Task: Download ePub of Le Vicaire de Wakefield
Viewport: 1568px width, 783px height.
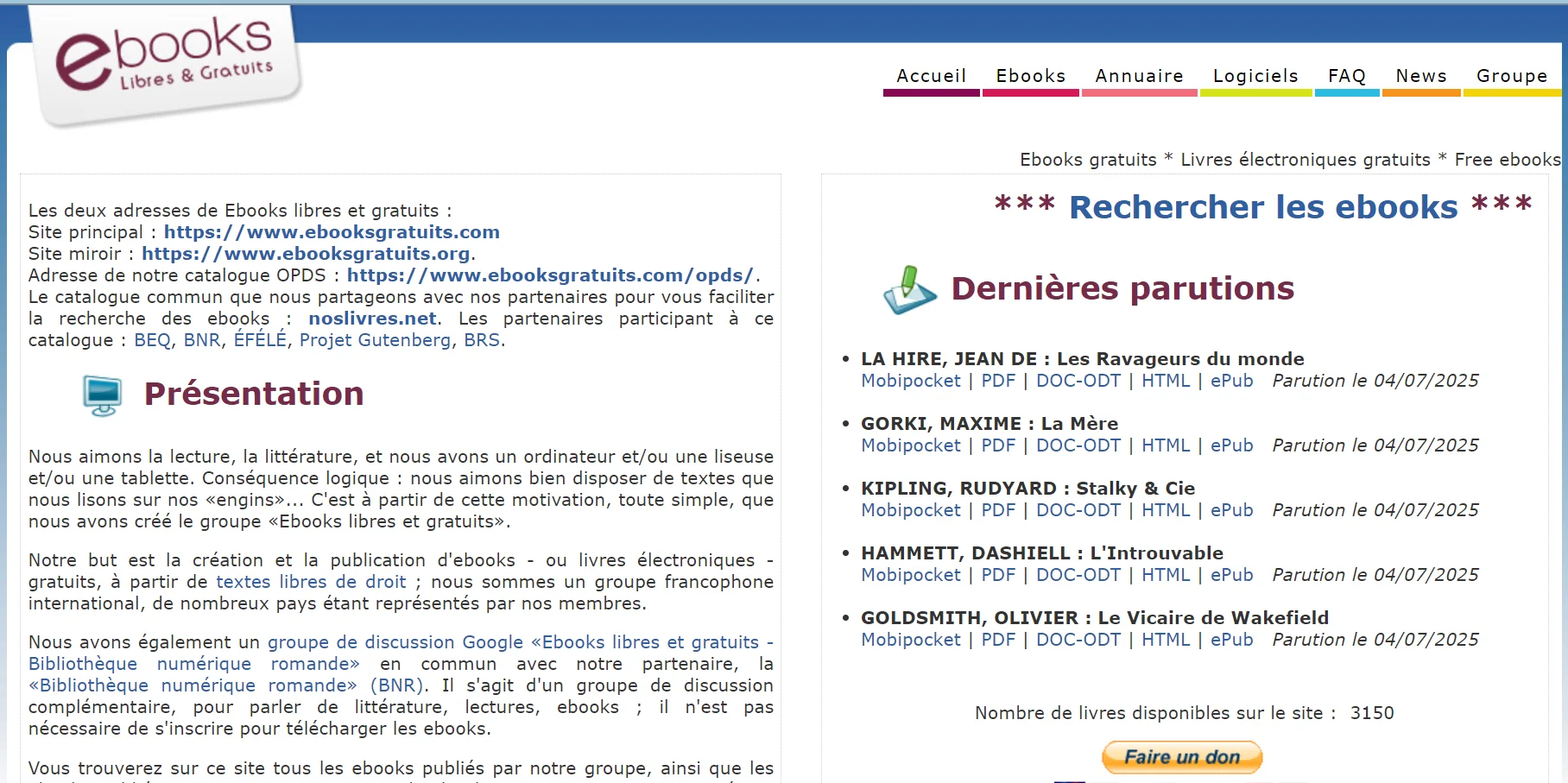Action: [x=1231, y=640]
